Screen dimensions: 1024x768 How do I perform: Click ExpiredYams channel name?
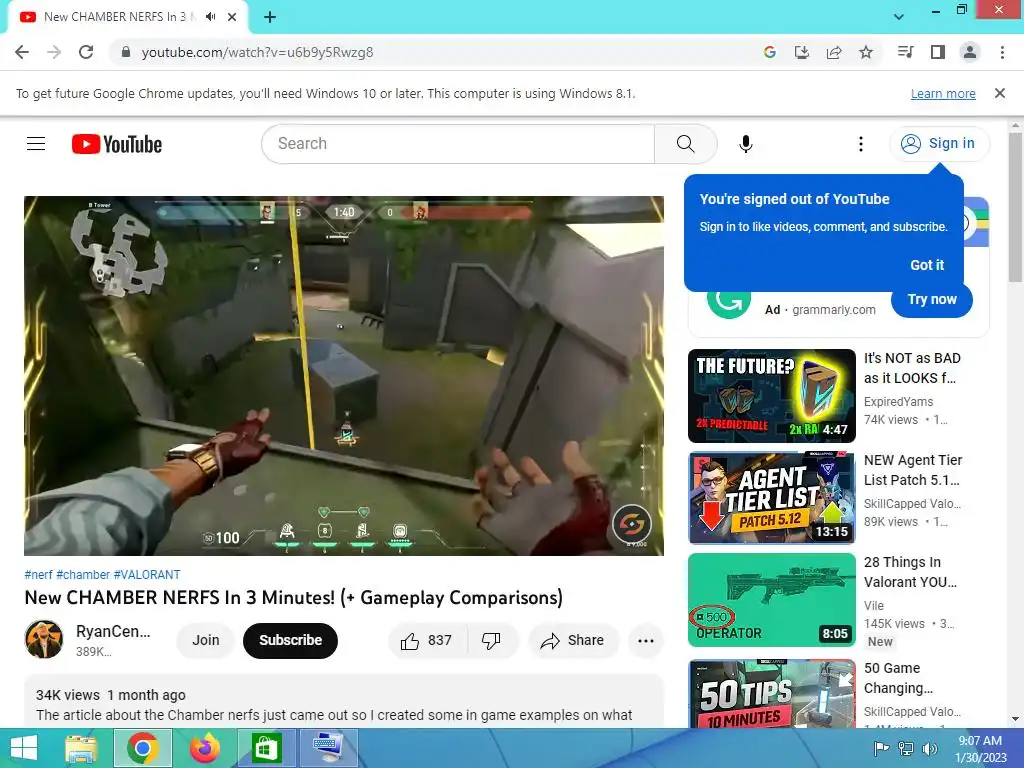[x=899, y=402]
